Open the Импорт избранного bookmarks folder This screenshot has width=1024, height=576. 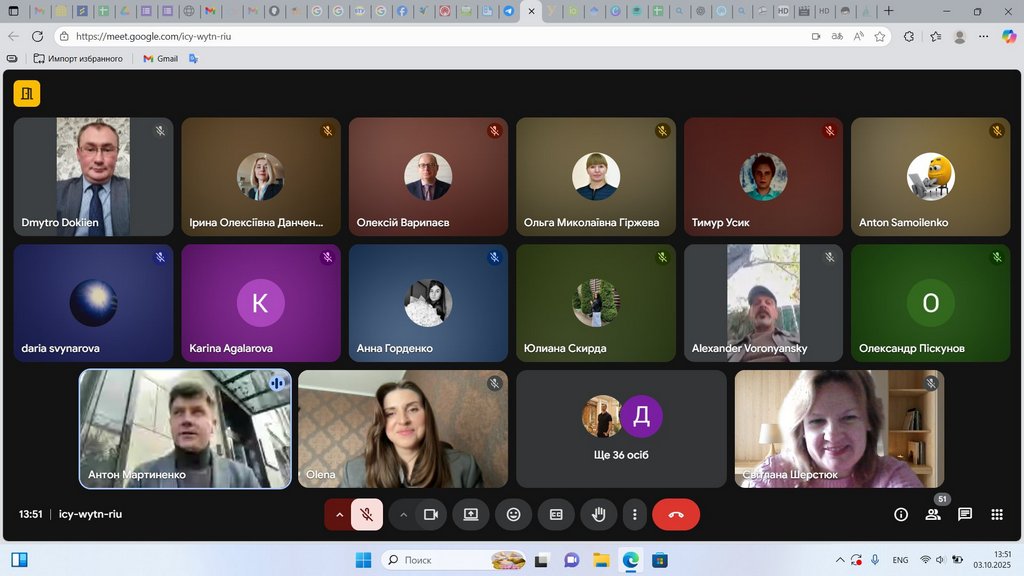pyautogui.click(x=78, y=59)
